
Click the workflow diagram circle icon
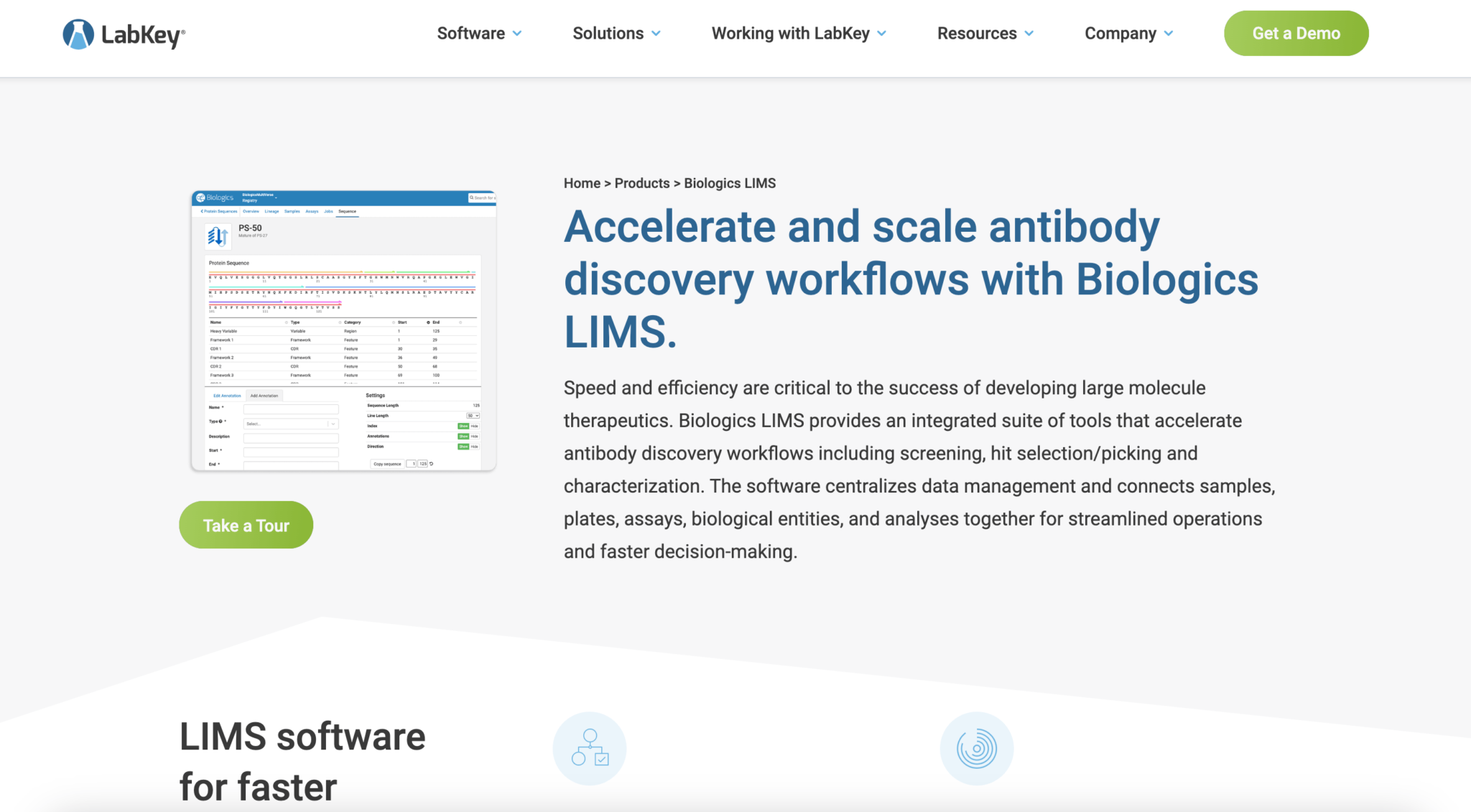(590, 748)
